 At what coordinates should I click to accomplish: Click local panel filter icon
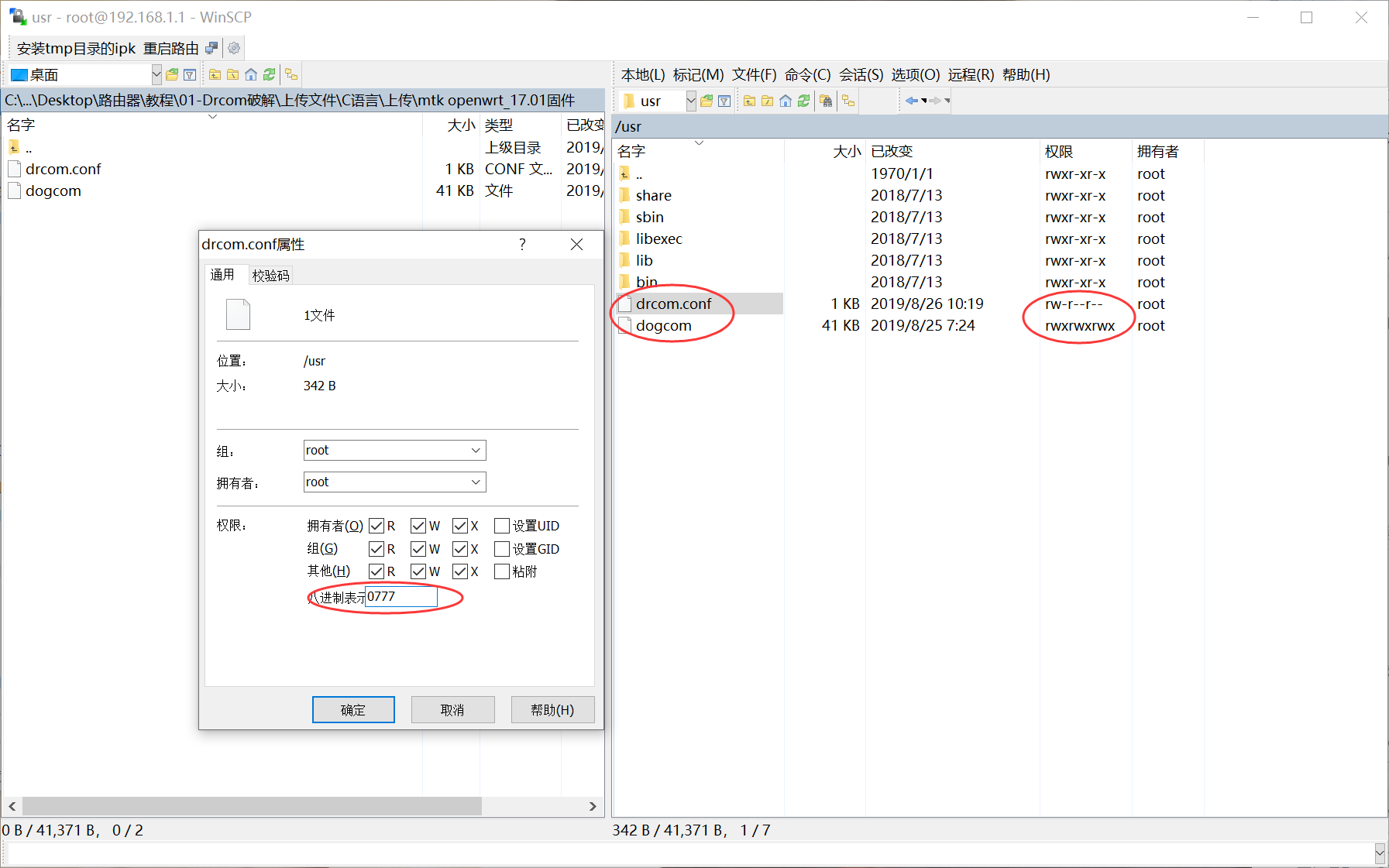[190, 74]
